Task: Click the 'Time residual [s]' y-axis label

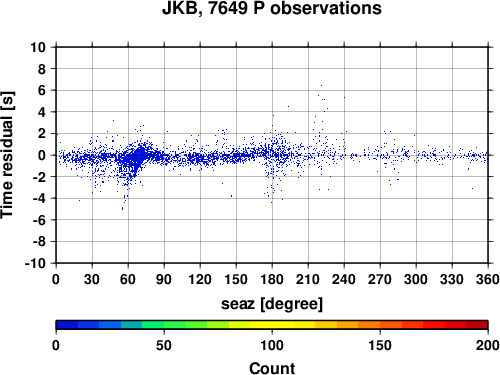Action: tap(7, 155)
